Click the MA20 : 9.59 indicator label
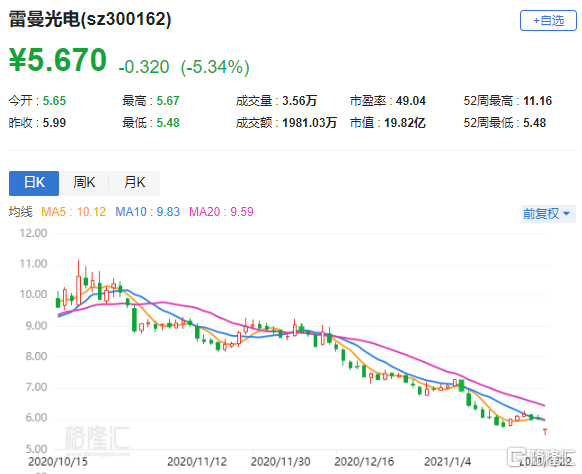 pyautogui.click(x=221, y=212)
